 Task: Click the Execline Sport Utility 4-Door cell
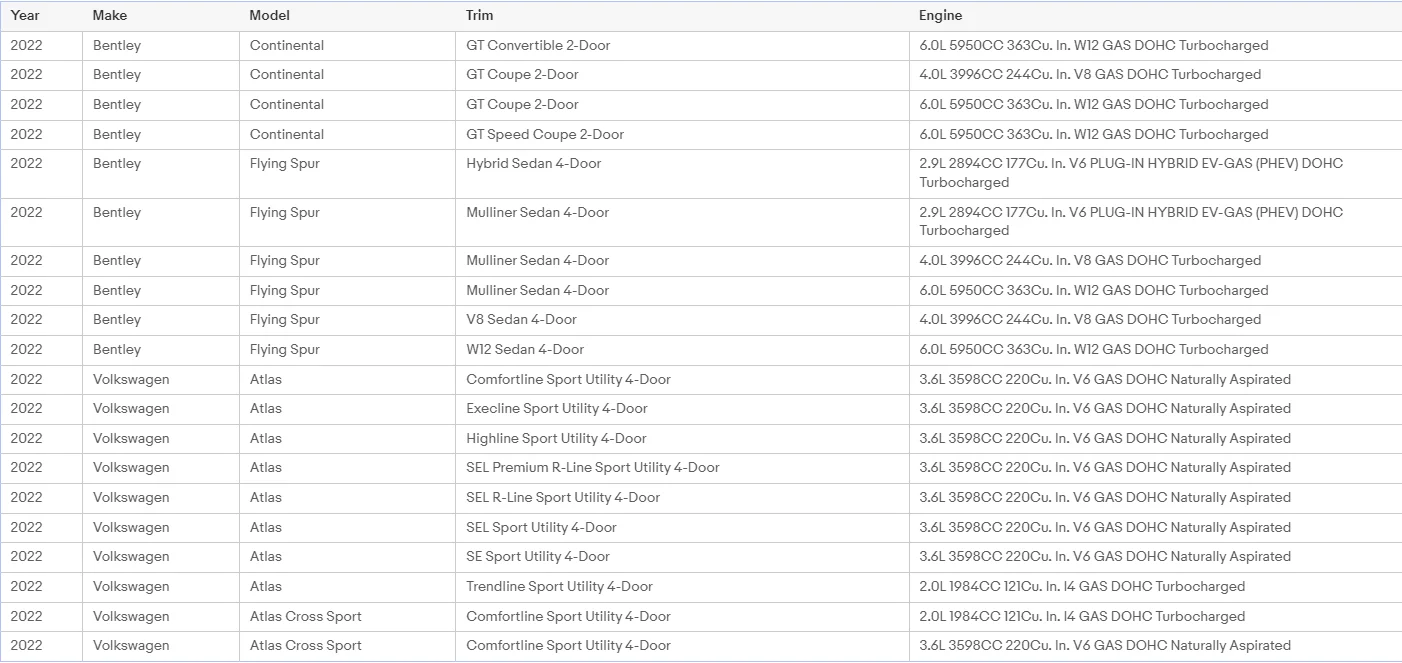pos(682,409)
